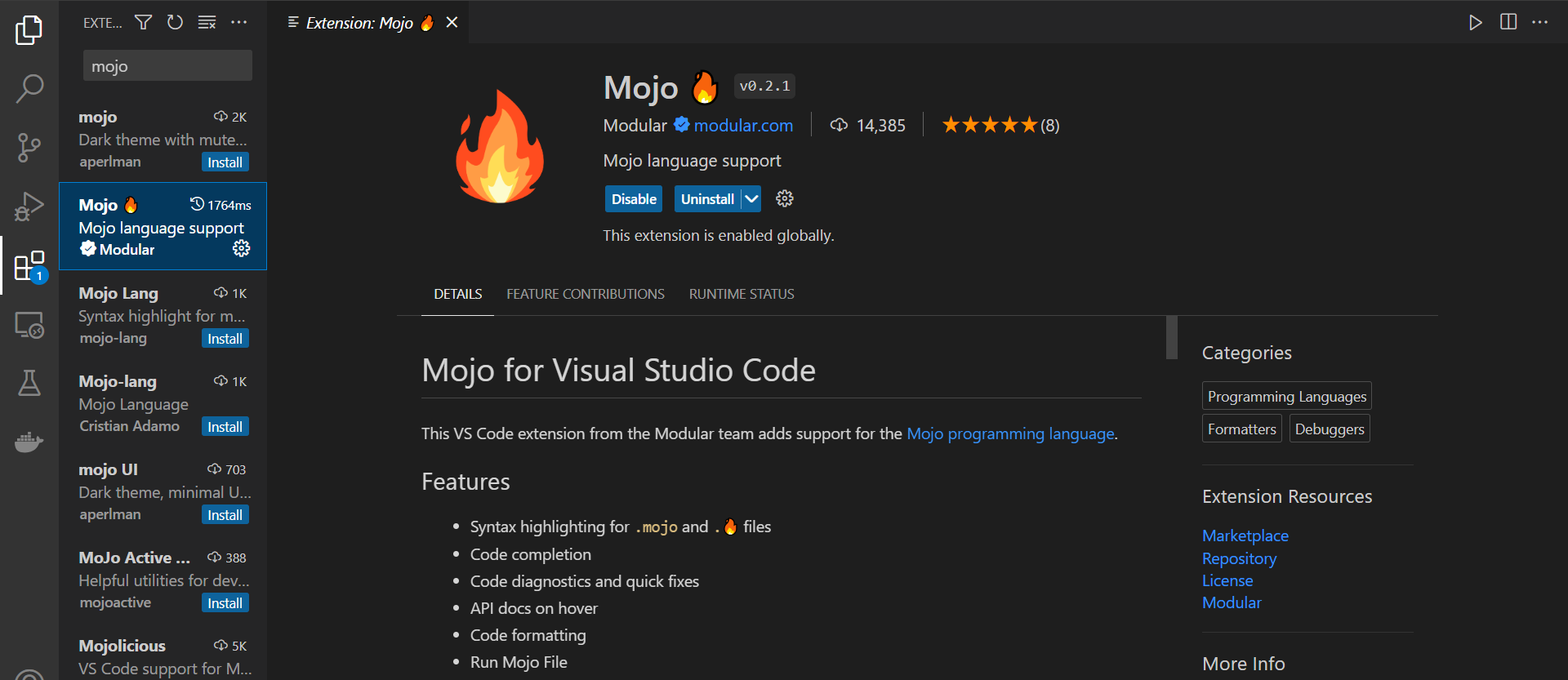The height and width of the screenshot is (680, 1568).
Task: Open the License resource link
Action: (1227, 580)
